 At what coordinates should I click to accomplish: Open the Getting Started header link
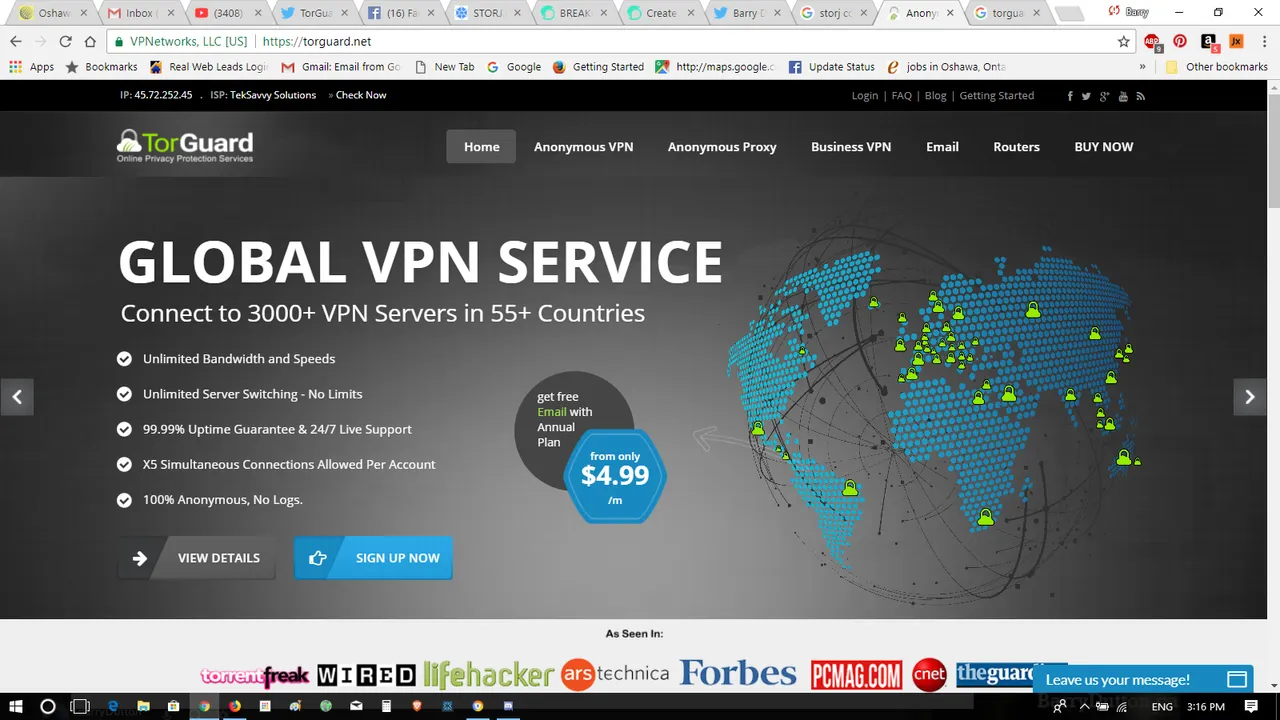[997, 96]
